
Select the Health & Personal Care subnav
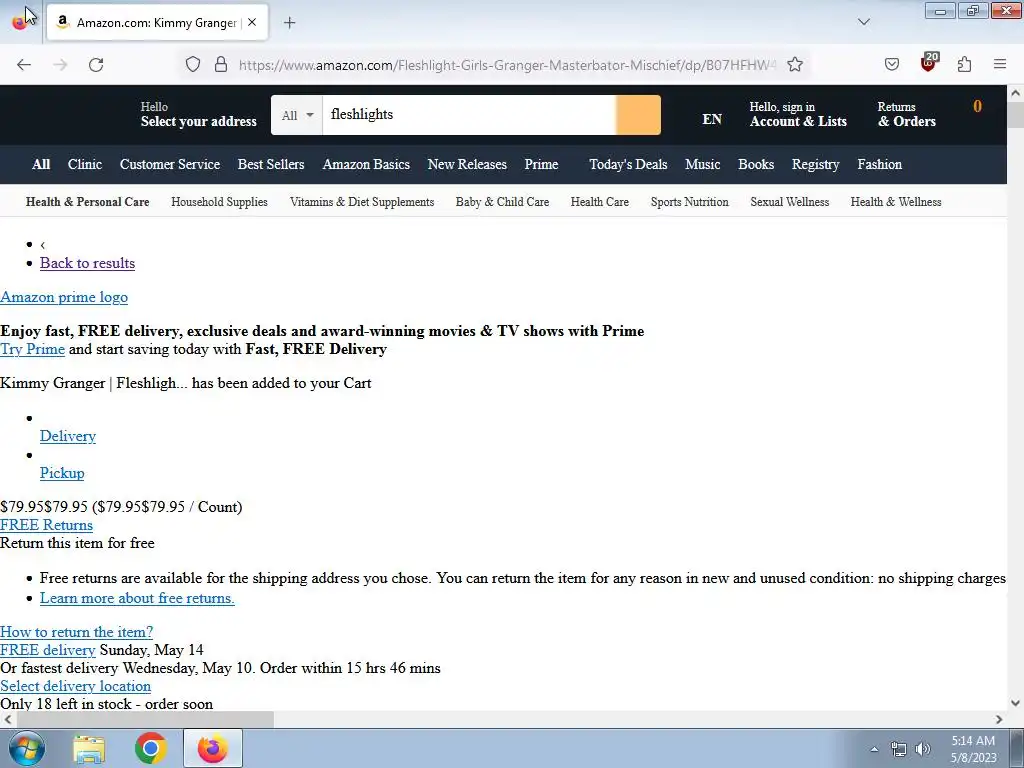(88, 202)
